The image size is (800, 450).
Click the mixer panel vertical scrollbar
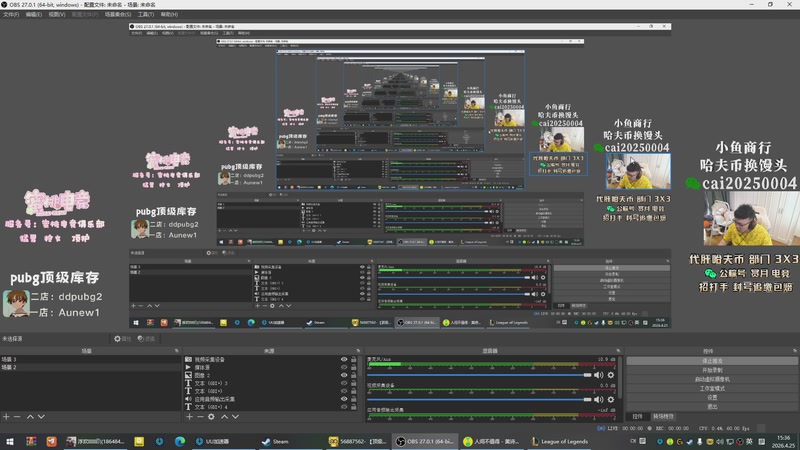620,378
